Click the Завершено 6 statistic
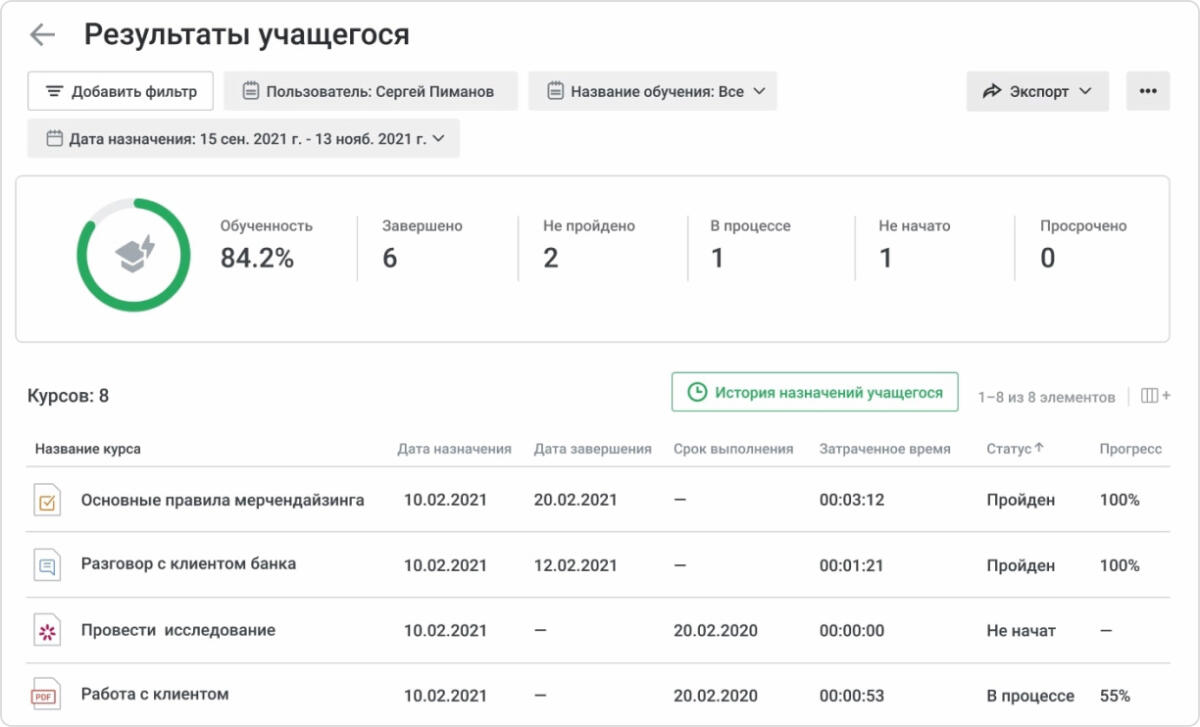Screen dimensions: 1200x727 421,245
